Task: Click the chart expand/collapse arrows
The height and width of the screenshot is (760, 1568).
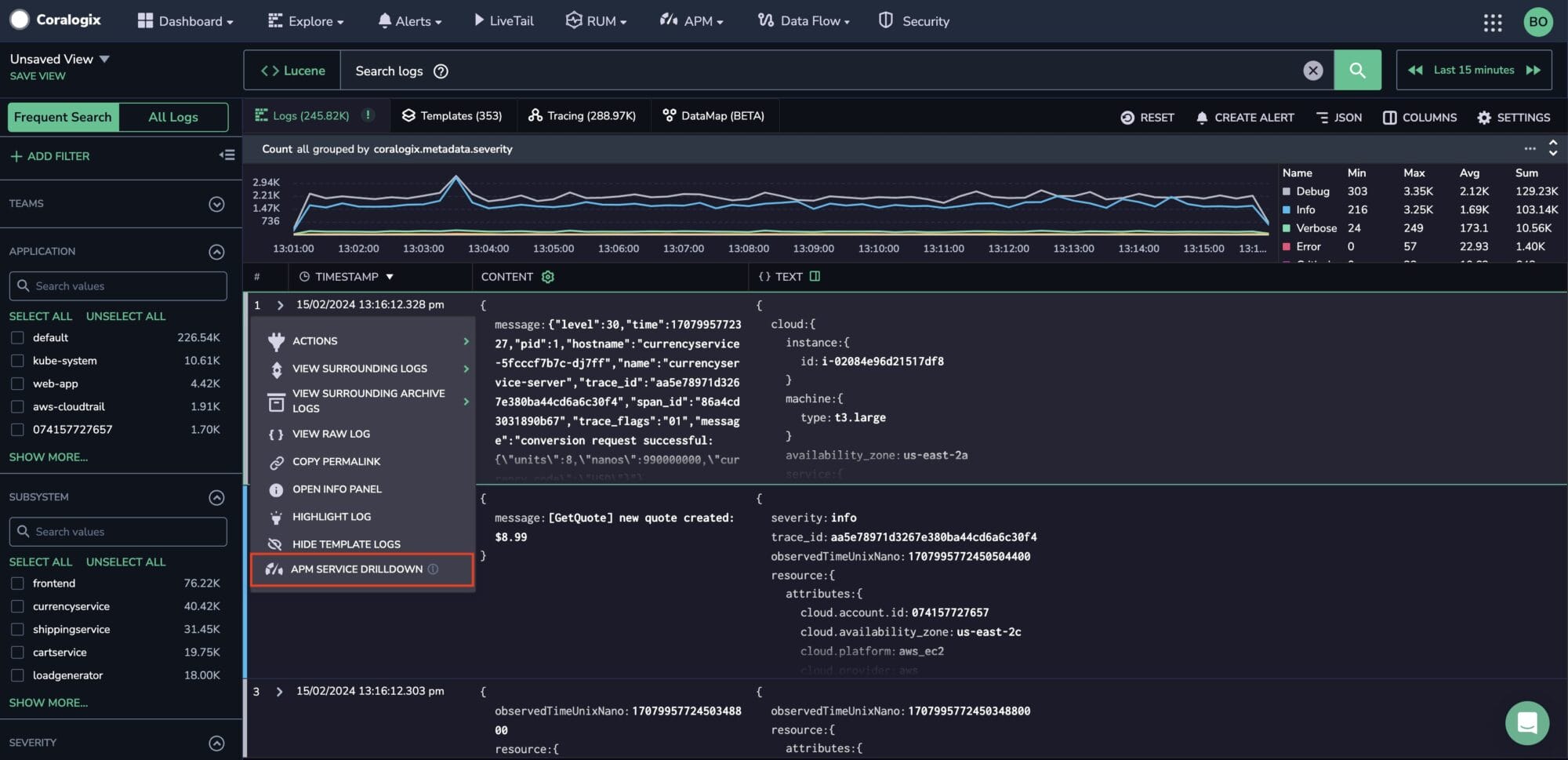Action: 1552,148
